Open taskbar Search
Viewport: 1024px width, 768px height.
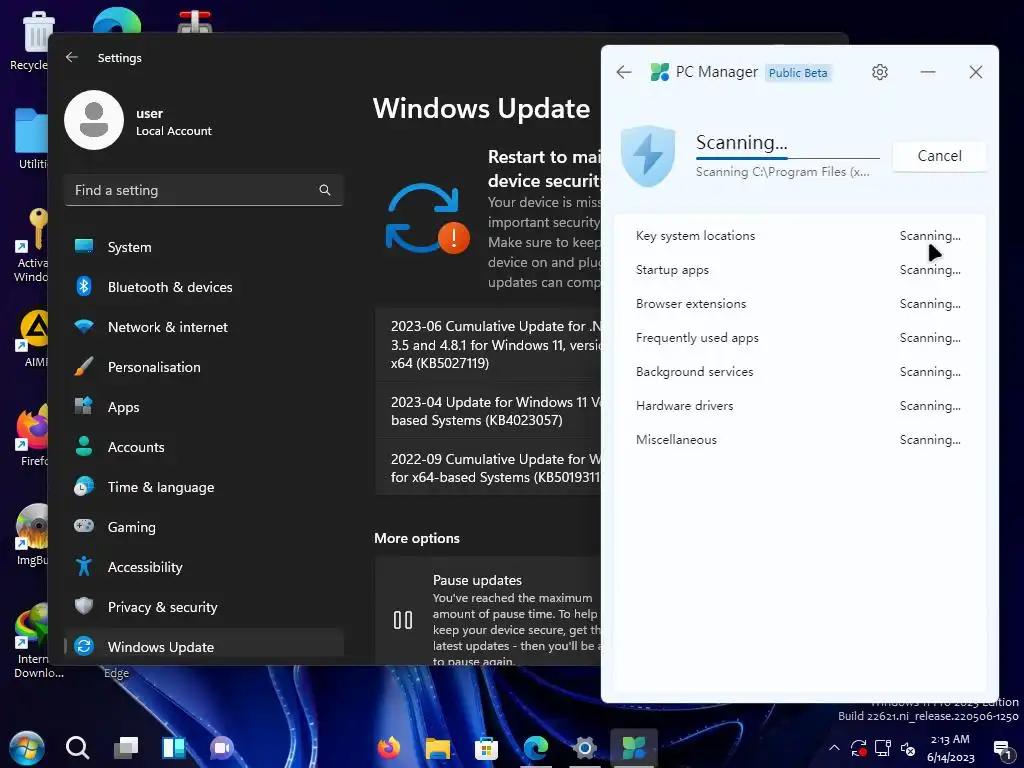pos(77,747)
